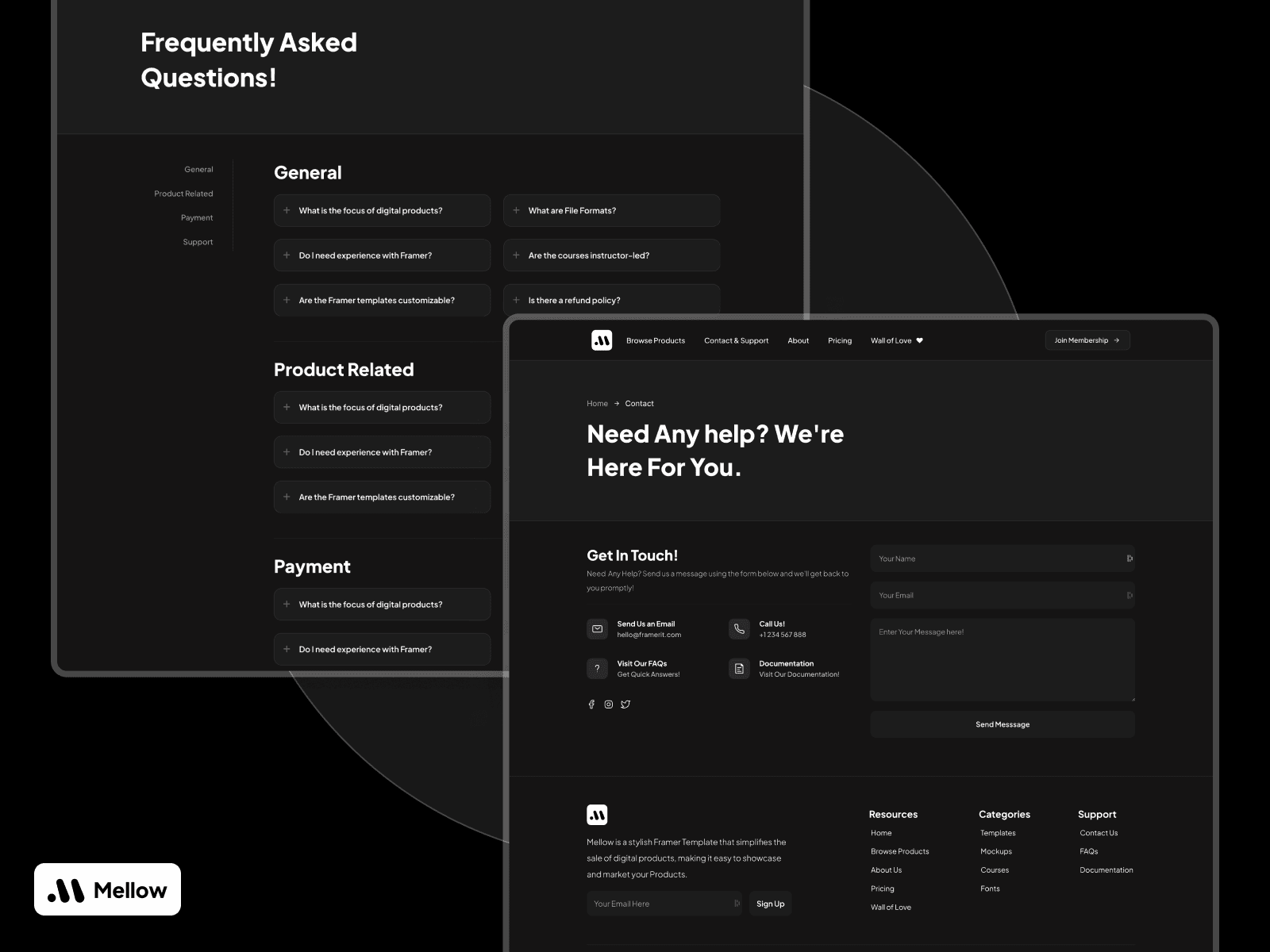This screenshot has height=952, width=1270.
Task: Click Get Quick Answers! under Visit Our FAQs
Action: coord(648,674)
